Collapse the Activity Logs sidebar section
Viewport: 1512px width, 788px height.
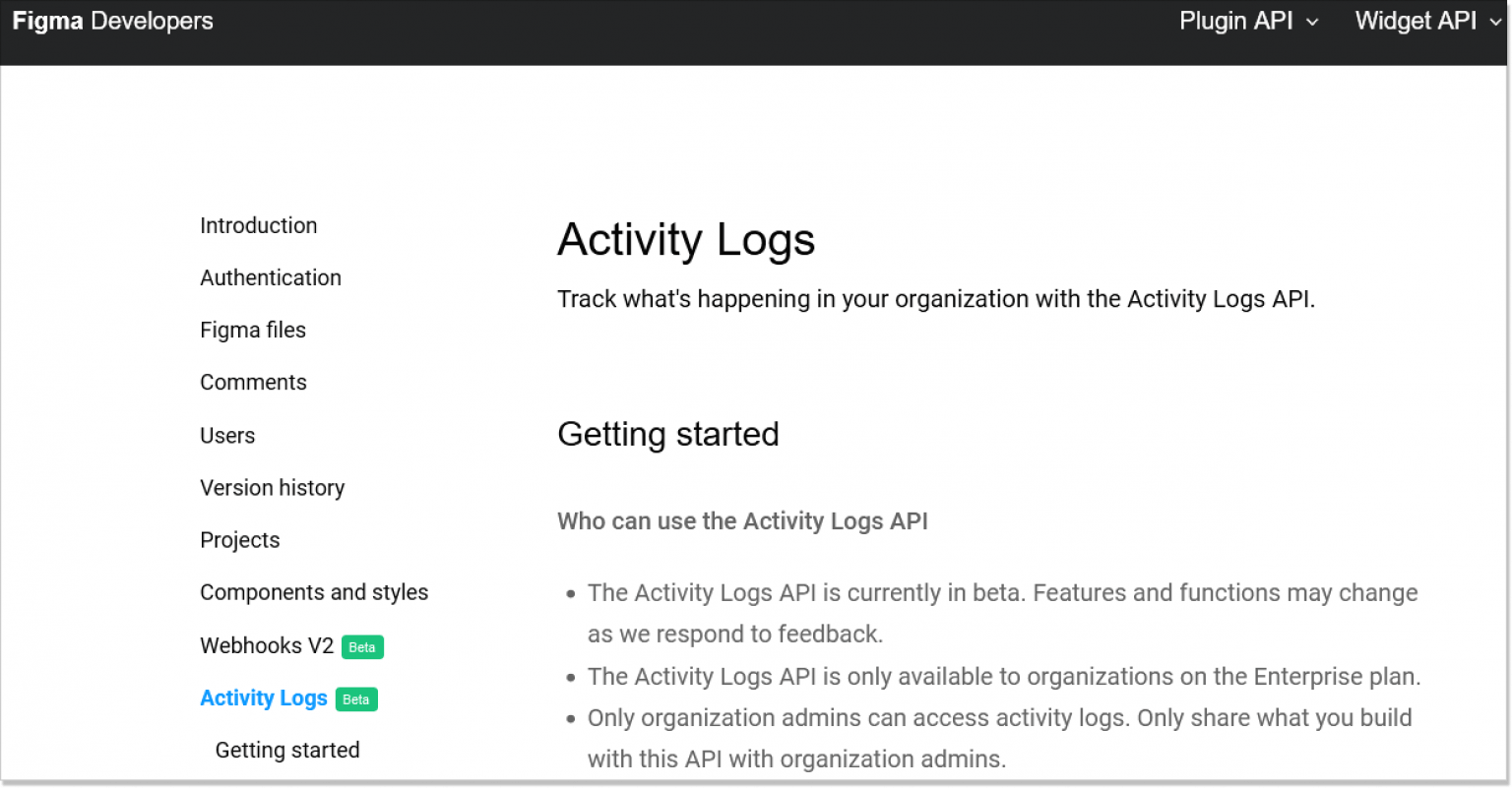coord(264,697)
